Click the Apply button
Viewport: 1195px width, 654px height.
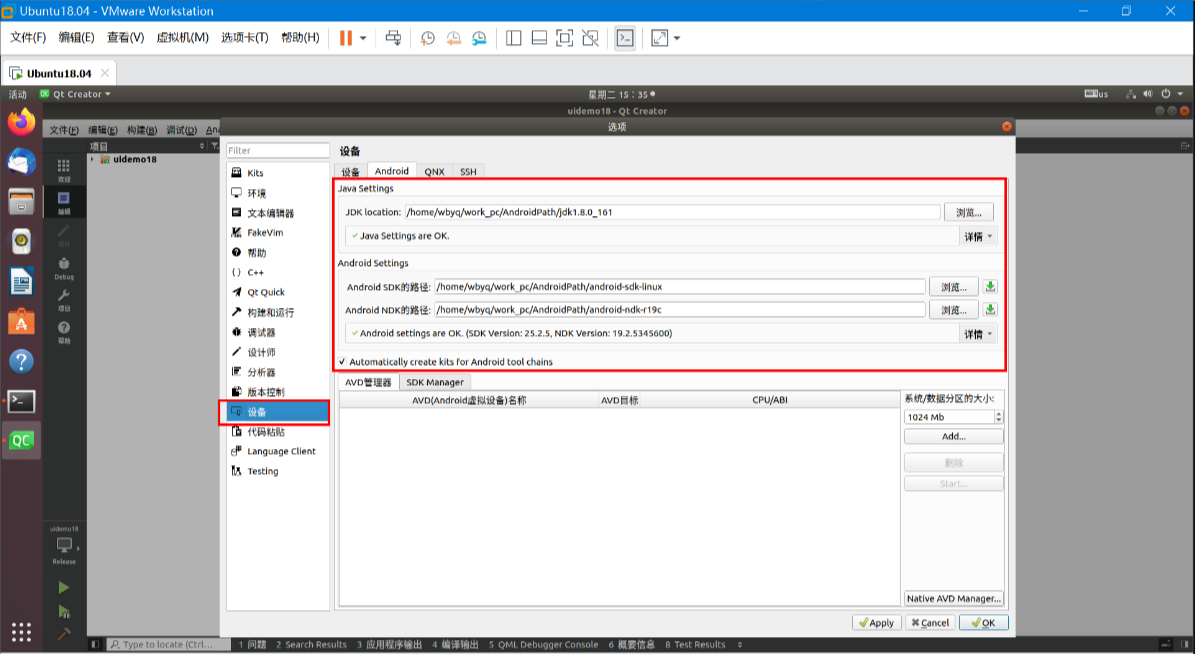pyautogui.click(x=876, y=622)
